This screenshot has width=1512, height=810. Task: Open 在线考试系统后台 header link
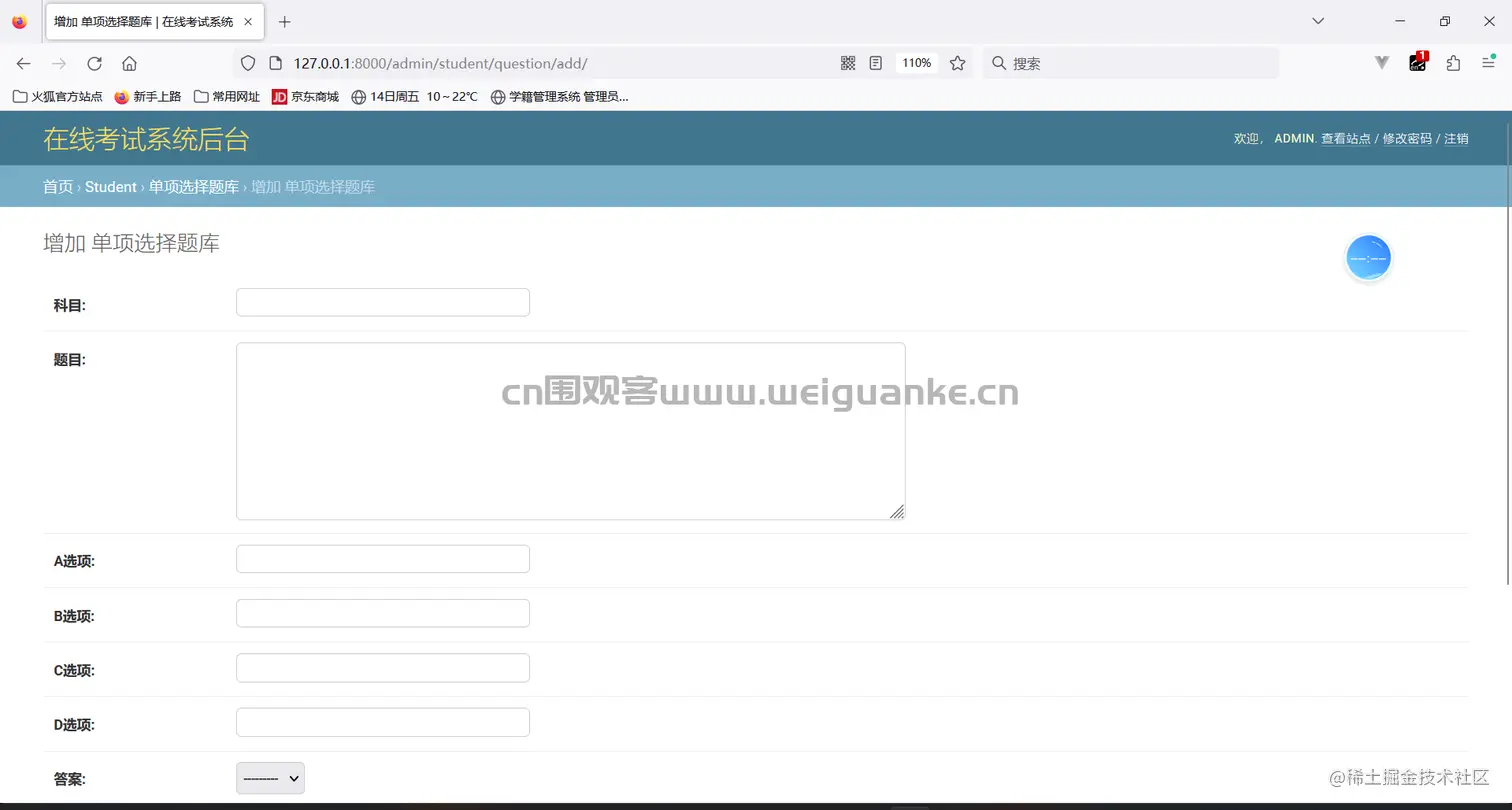(146, 139)
